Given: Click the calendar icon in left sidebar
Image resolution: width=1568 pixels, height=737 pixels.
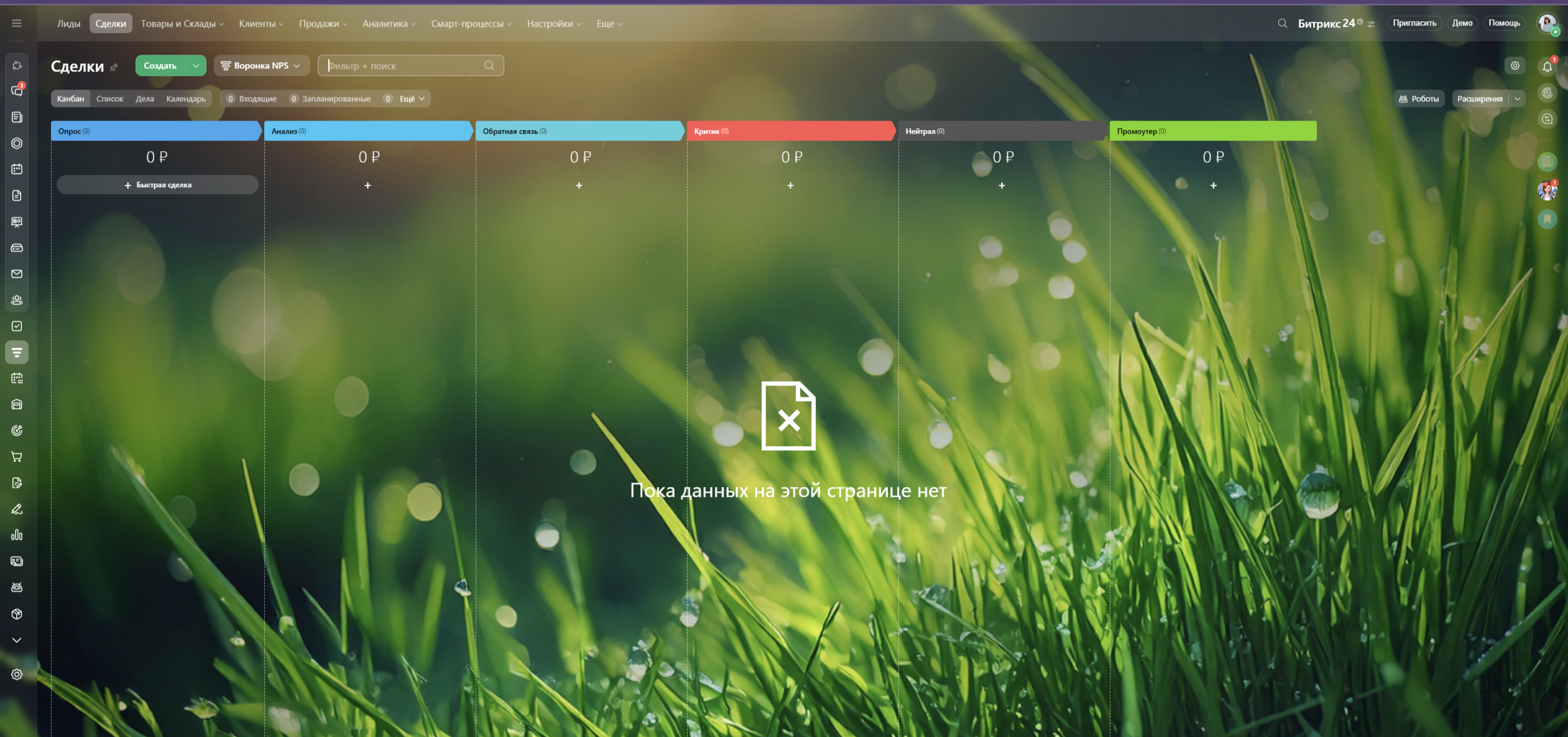Looking at the screenshot, I should pos(17,169).
